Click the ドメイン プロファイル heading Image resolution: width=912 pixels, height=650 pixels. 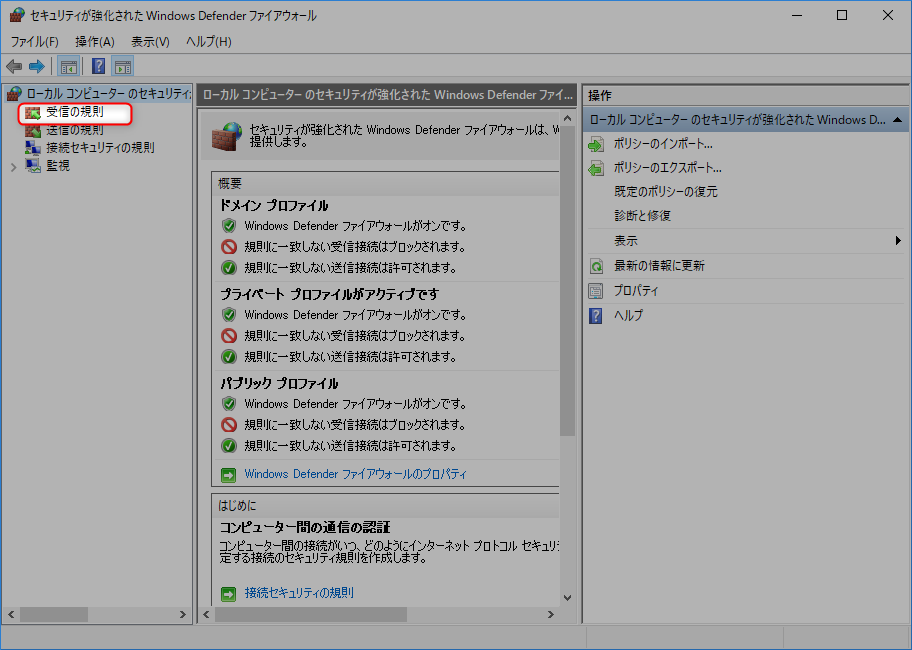point(274,205)
